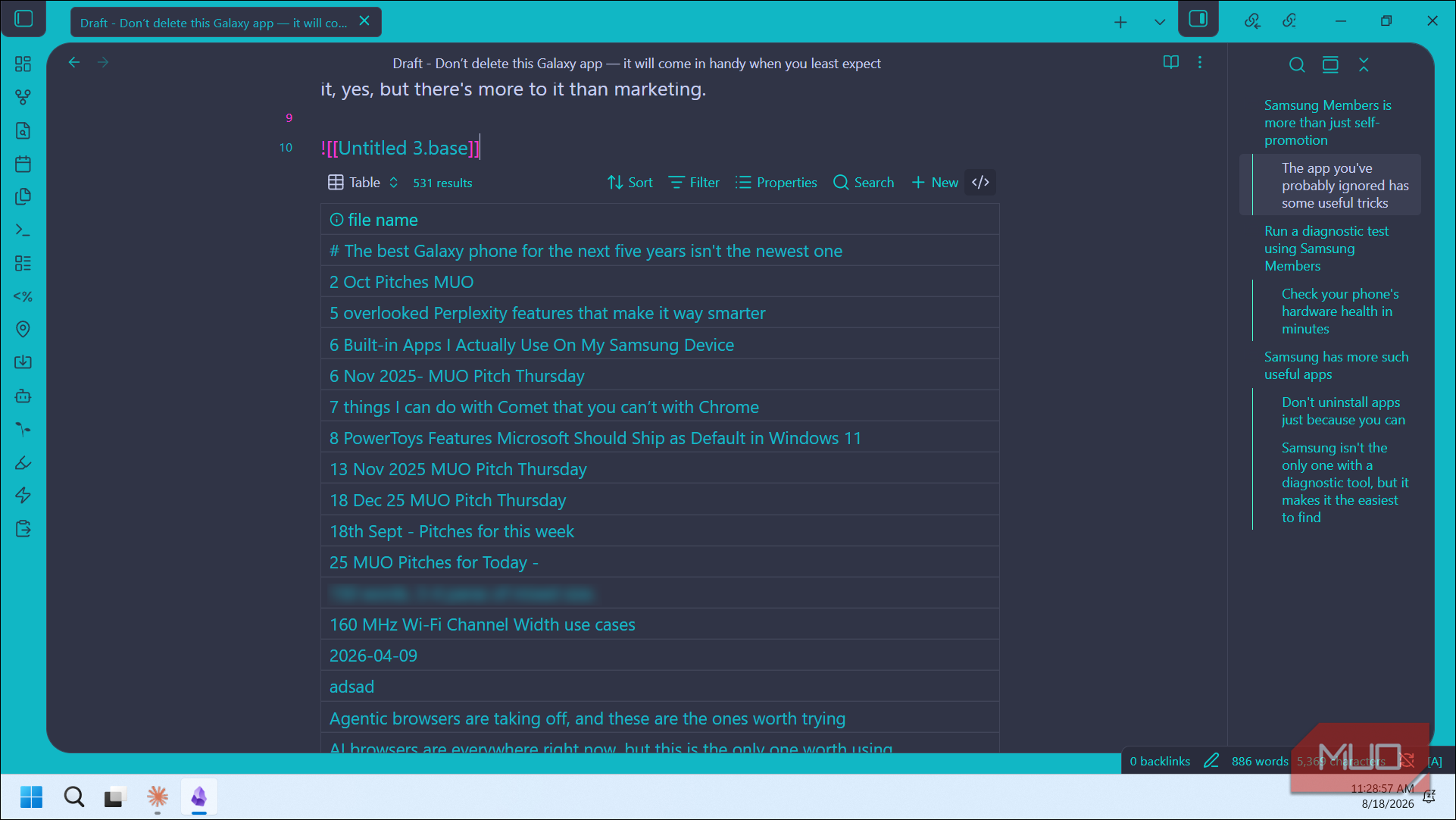Screen dimensions: 1456x820
Task: Jump to 'Samsung isn't the only one' heading
Action: point(1345,482)
